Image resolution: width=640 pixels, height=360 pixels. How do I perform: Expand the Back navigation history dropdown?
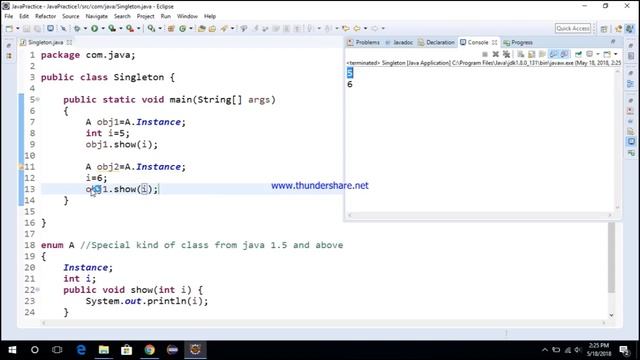coord(365,29)
